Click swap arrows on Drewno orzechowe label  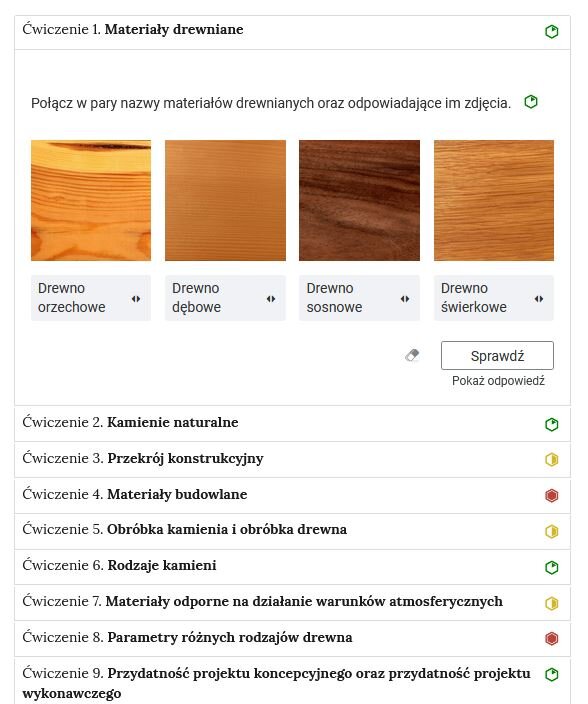point(136,299)
